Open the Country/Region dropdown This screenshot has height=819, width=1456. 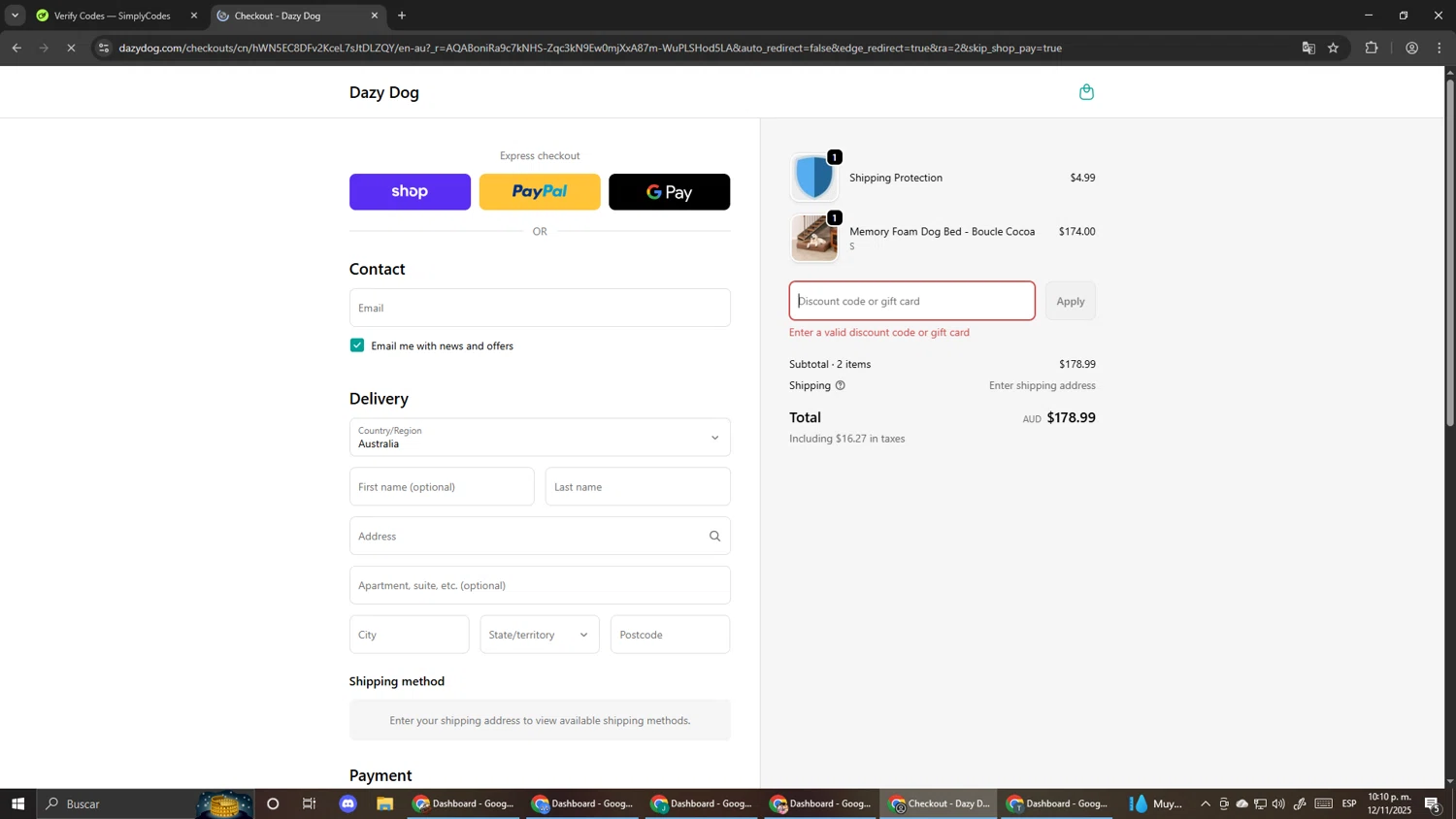540,438
